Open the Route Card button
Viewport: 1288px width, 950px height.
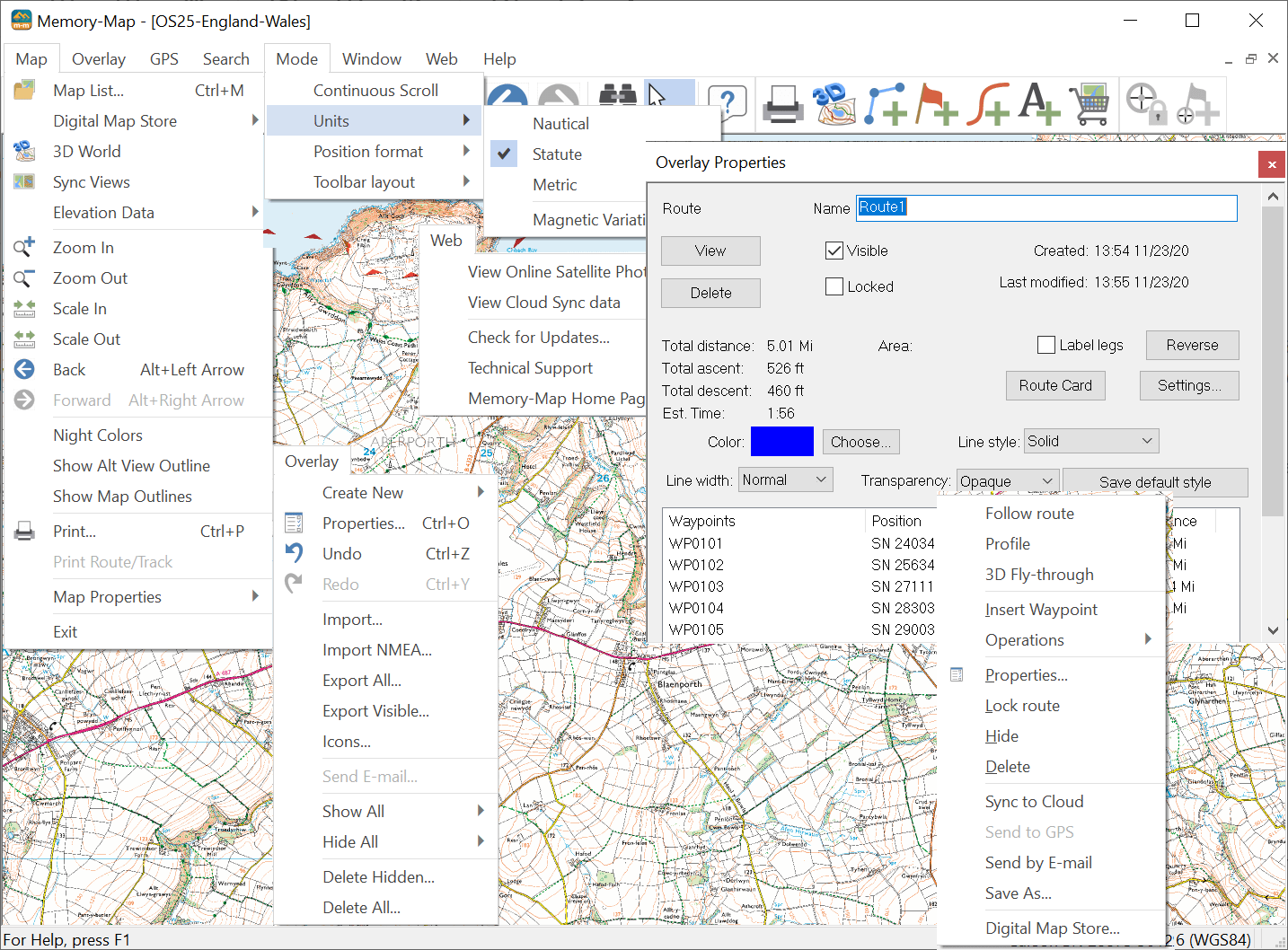point(1055,385)
